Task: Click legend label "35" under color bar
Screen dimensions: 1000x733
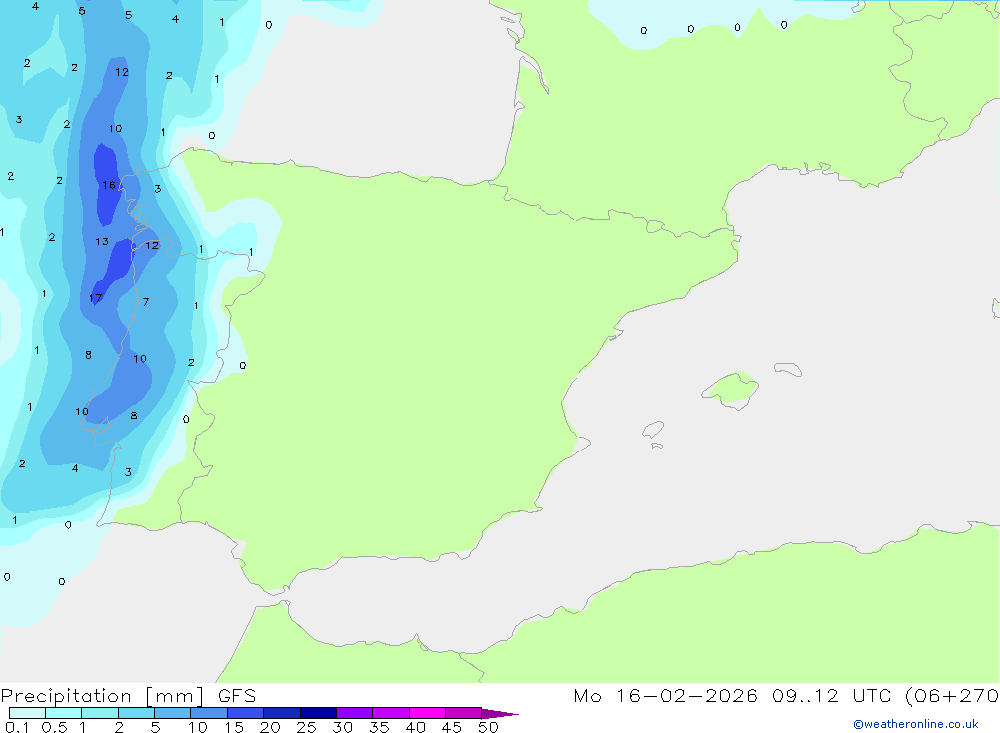Action: point(379,727)
